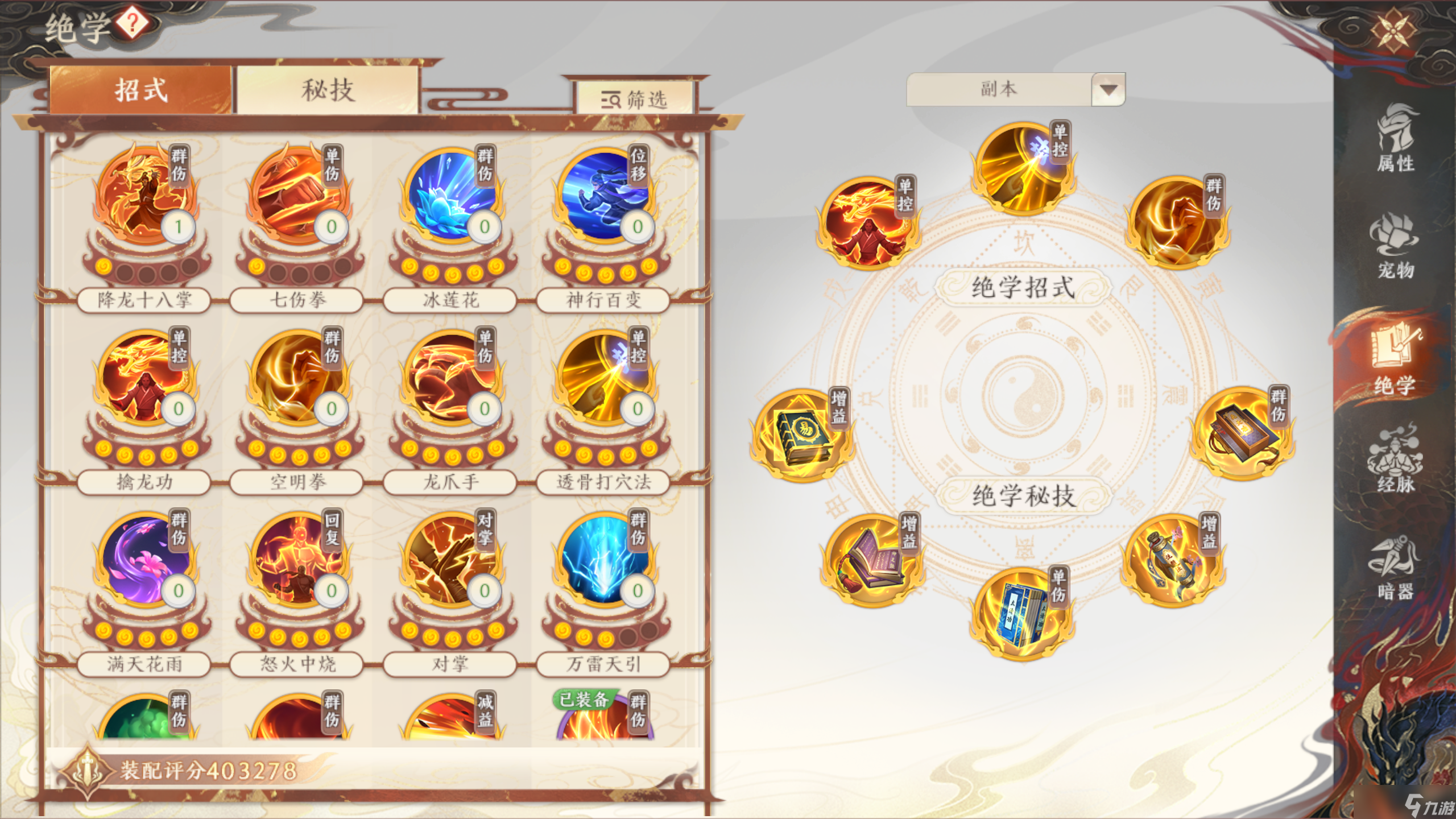
Task: Select the 降龙十八掌 skill icon
Action: (x=145, y=196)
